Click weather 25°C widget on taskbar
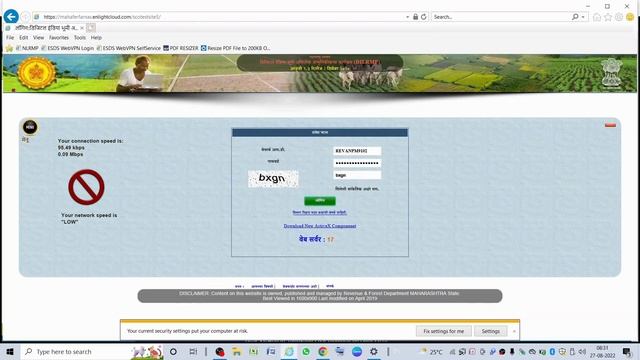This screenshot has height=360, width=640. click(432, 351)
